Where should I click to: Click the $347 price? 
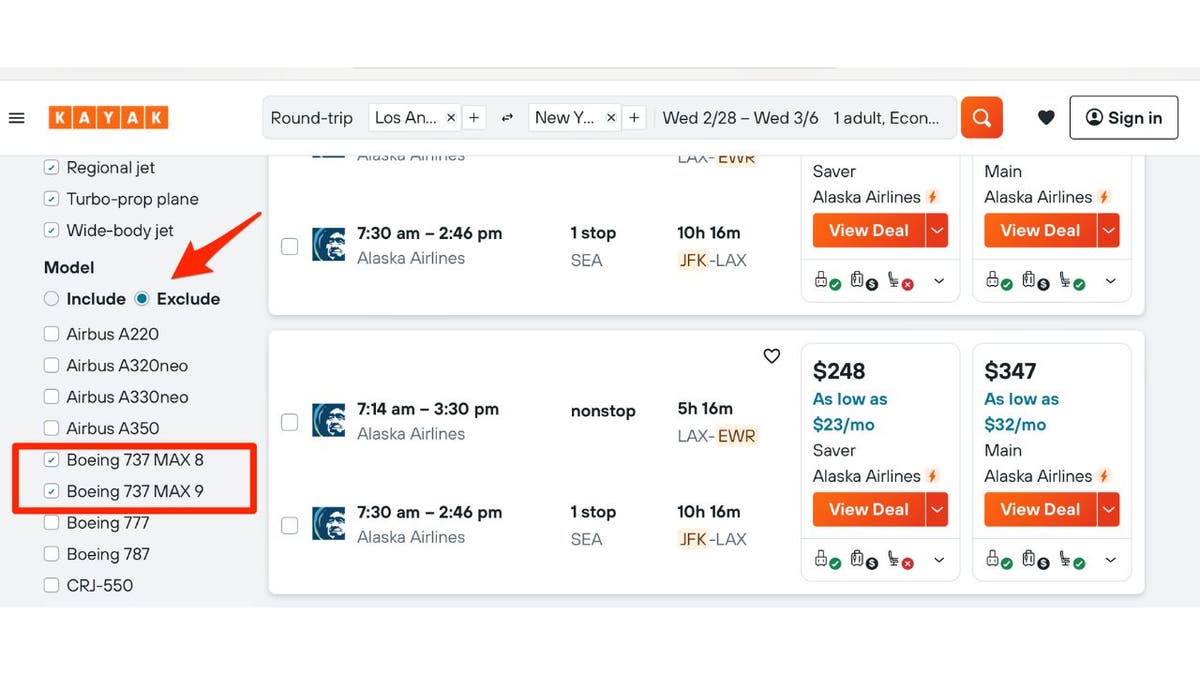click(x=1011, y=372)
